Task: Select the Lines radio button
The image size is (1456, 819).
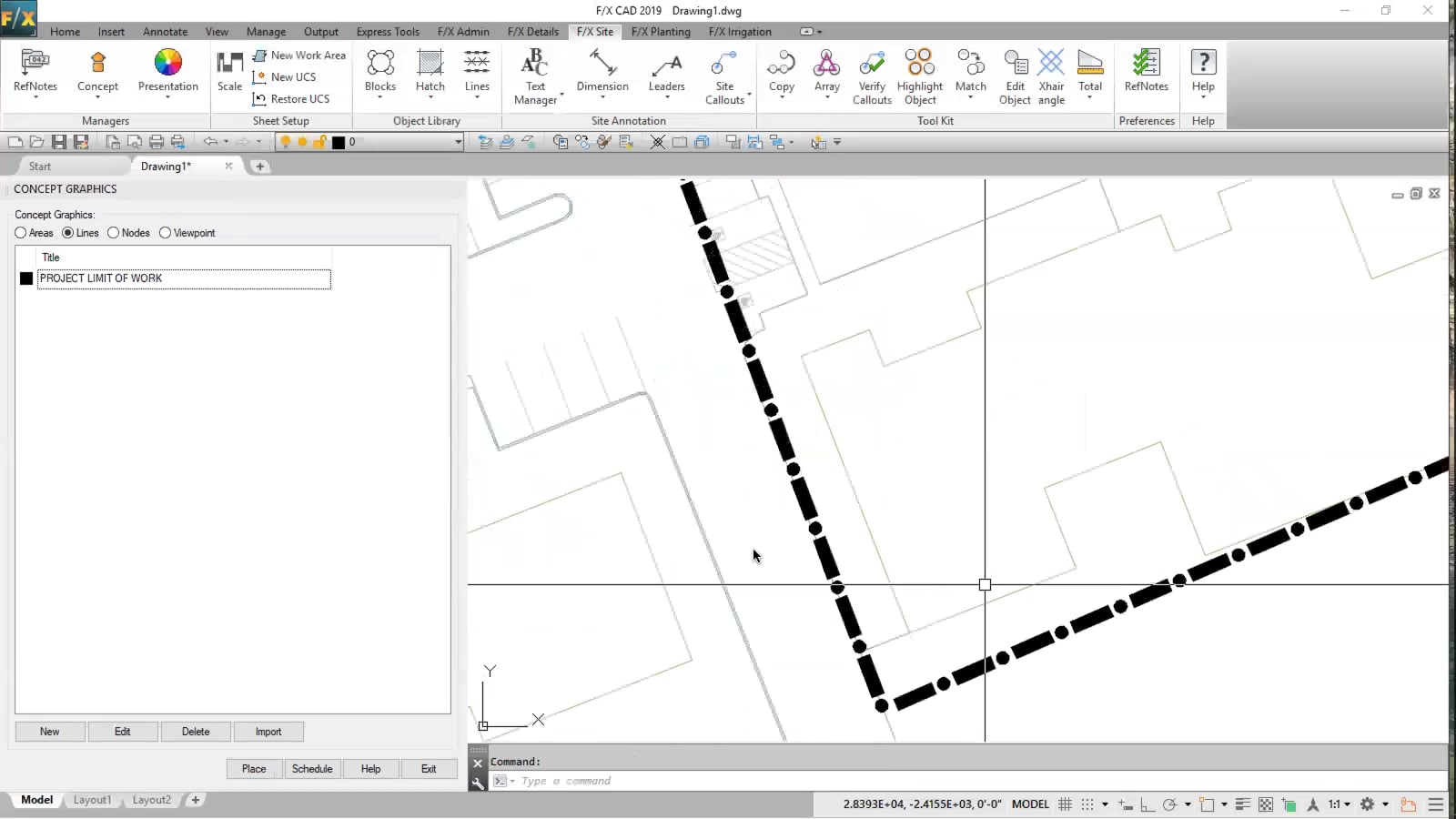Action: point(68,233)
